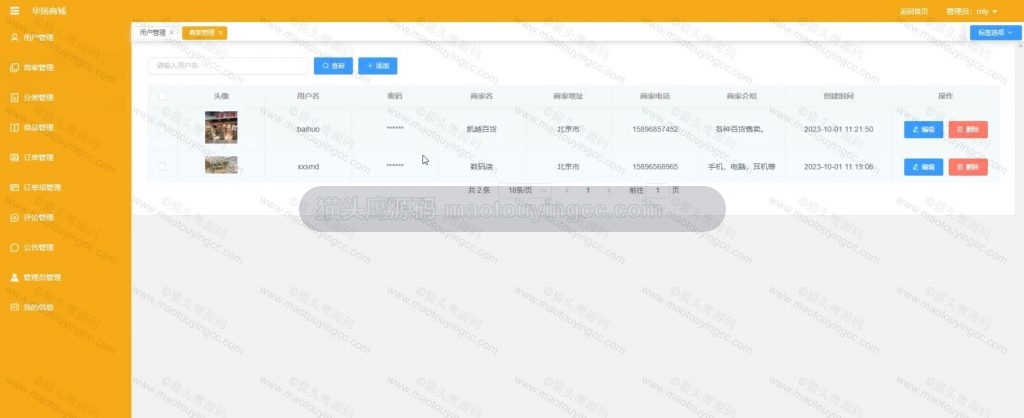Focus the username search input field
The height and width of the screenshot is (418, 1024).
point(228,66)
